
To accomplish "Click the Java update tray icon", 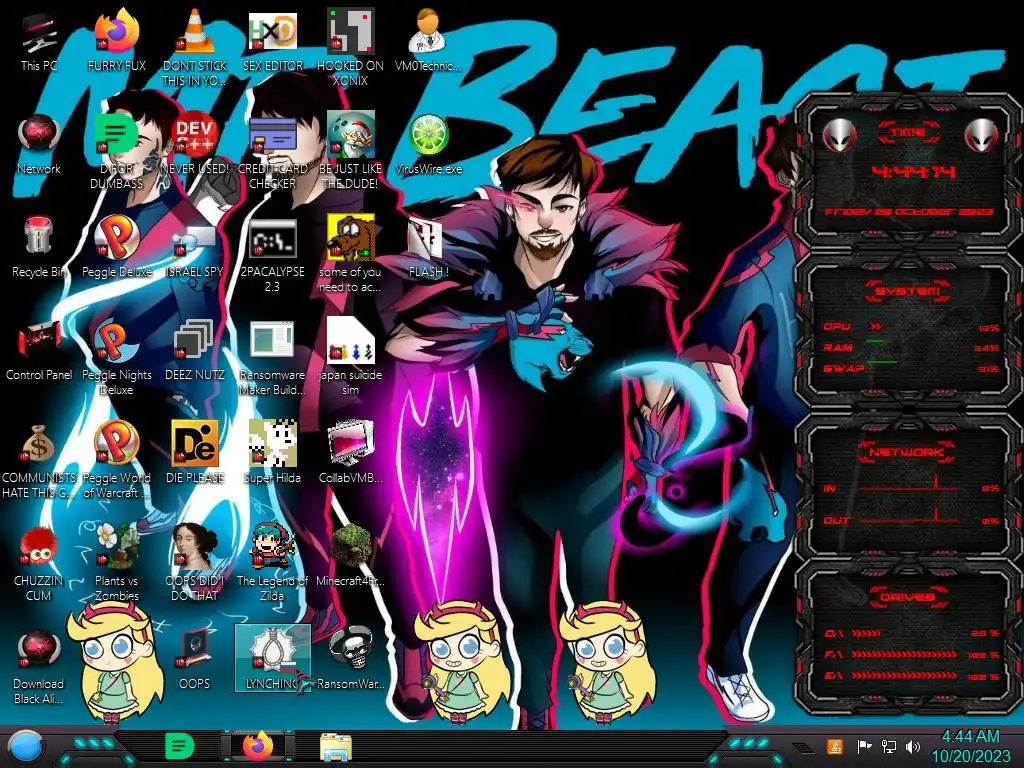I will pyautogui.click(x=835, y=746).
